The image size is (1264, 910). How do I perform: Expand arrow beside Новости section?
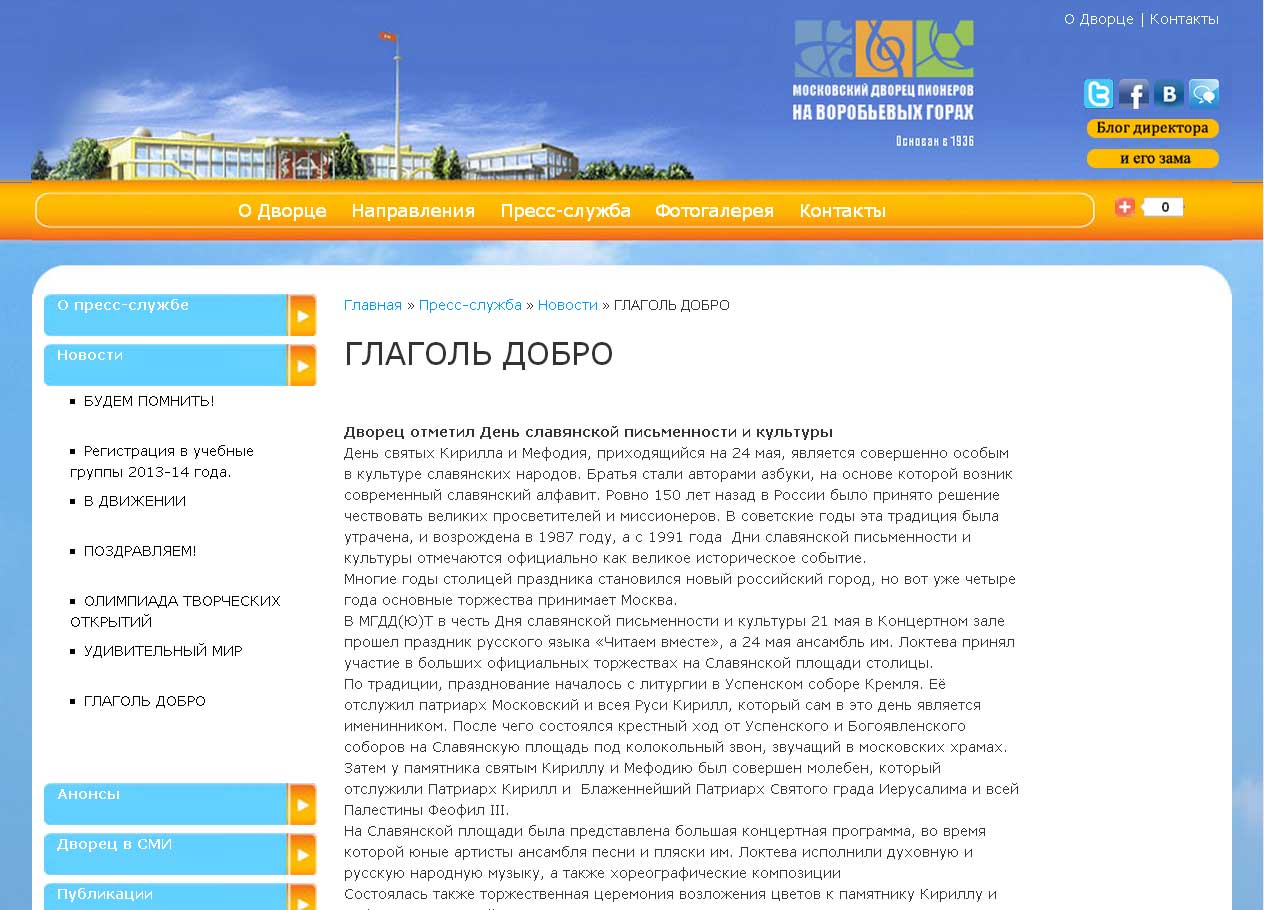(x=302, y=365)
